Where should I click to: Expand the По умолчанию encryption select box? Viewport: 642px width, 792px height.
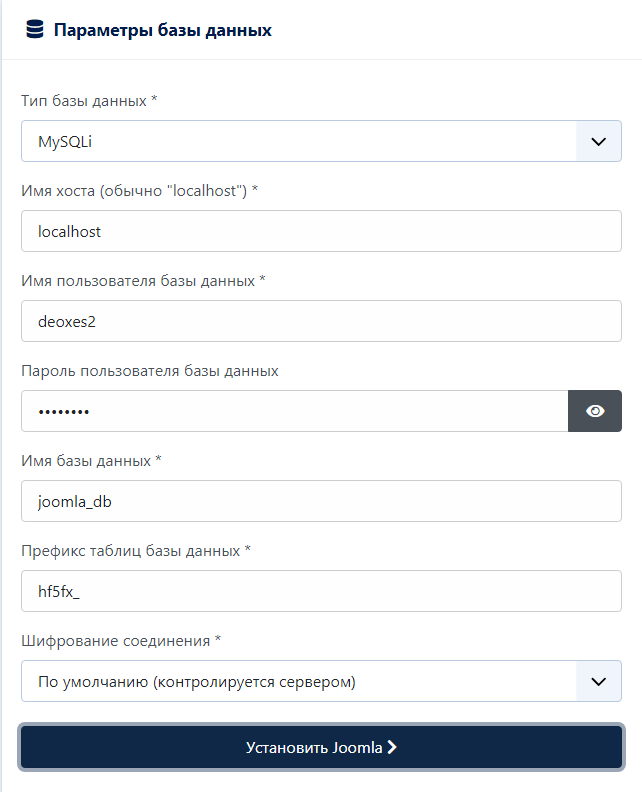tap(300, 681)
